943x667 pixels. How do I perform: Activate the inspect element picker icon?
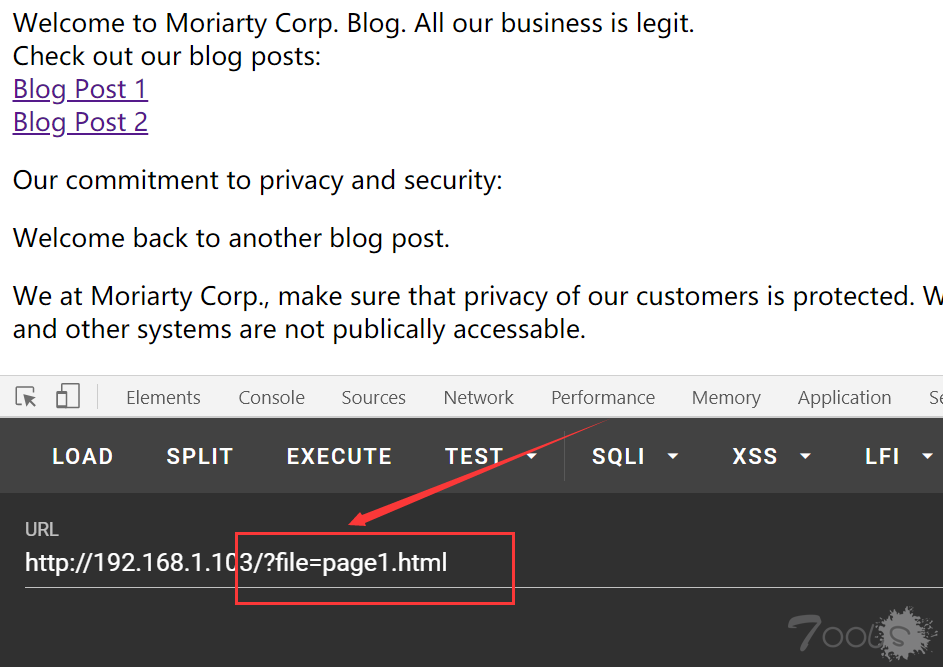(x=26, y=397)
